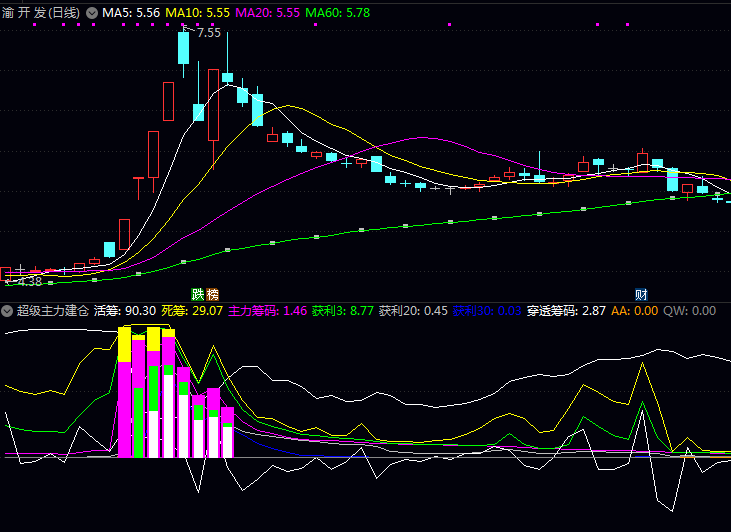The image size is (731, 532).
Task: Click the green 跌 event marker icon
Action: coord(198,294)
